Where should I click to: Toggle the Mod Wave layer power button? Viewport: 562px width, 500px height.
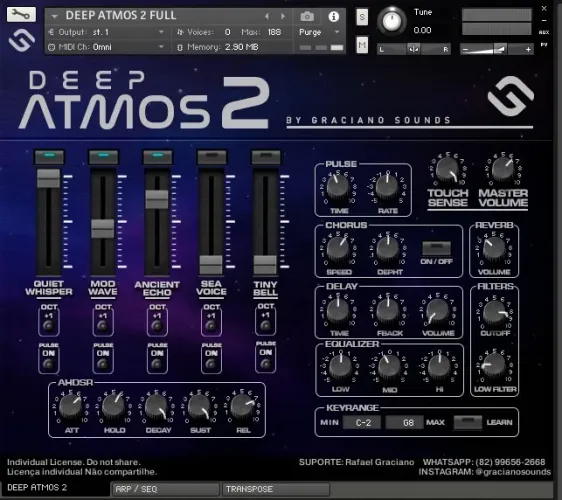pyautogui.click(x=103, y=157)
